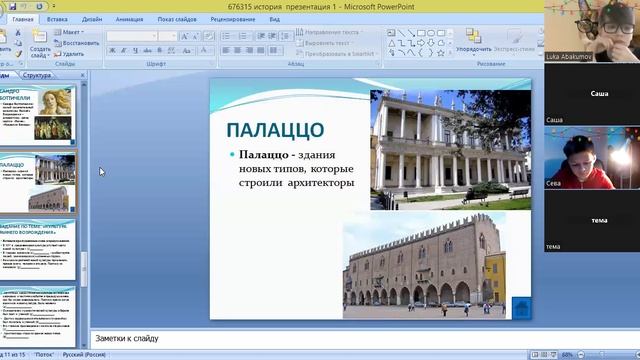Select the Сандро Боттичелли slide thumbnail
The image size is (640, 360).
coord(38,115)
